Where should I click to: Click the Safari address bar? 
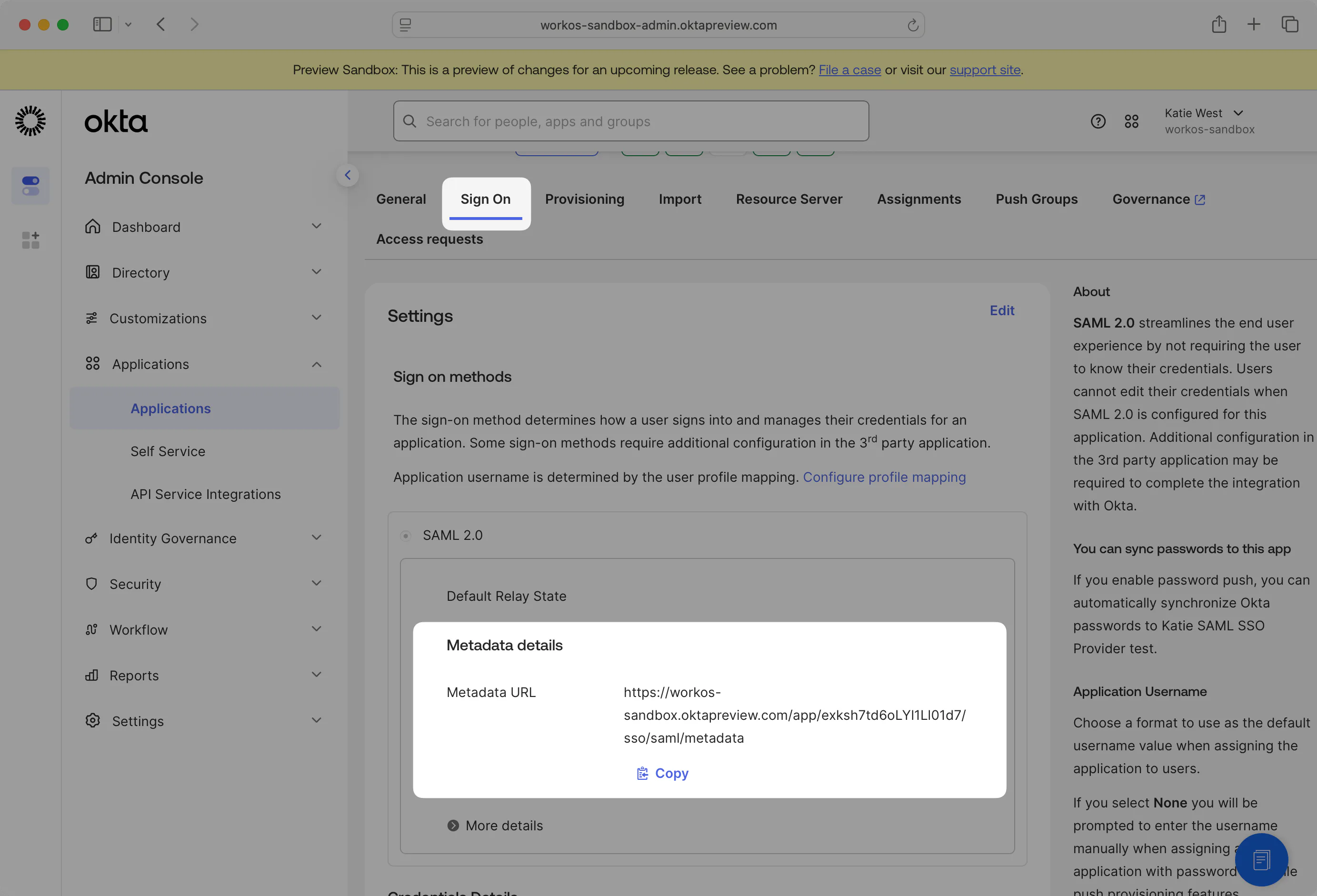(658, 25)
